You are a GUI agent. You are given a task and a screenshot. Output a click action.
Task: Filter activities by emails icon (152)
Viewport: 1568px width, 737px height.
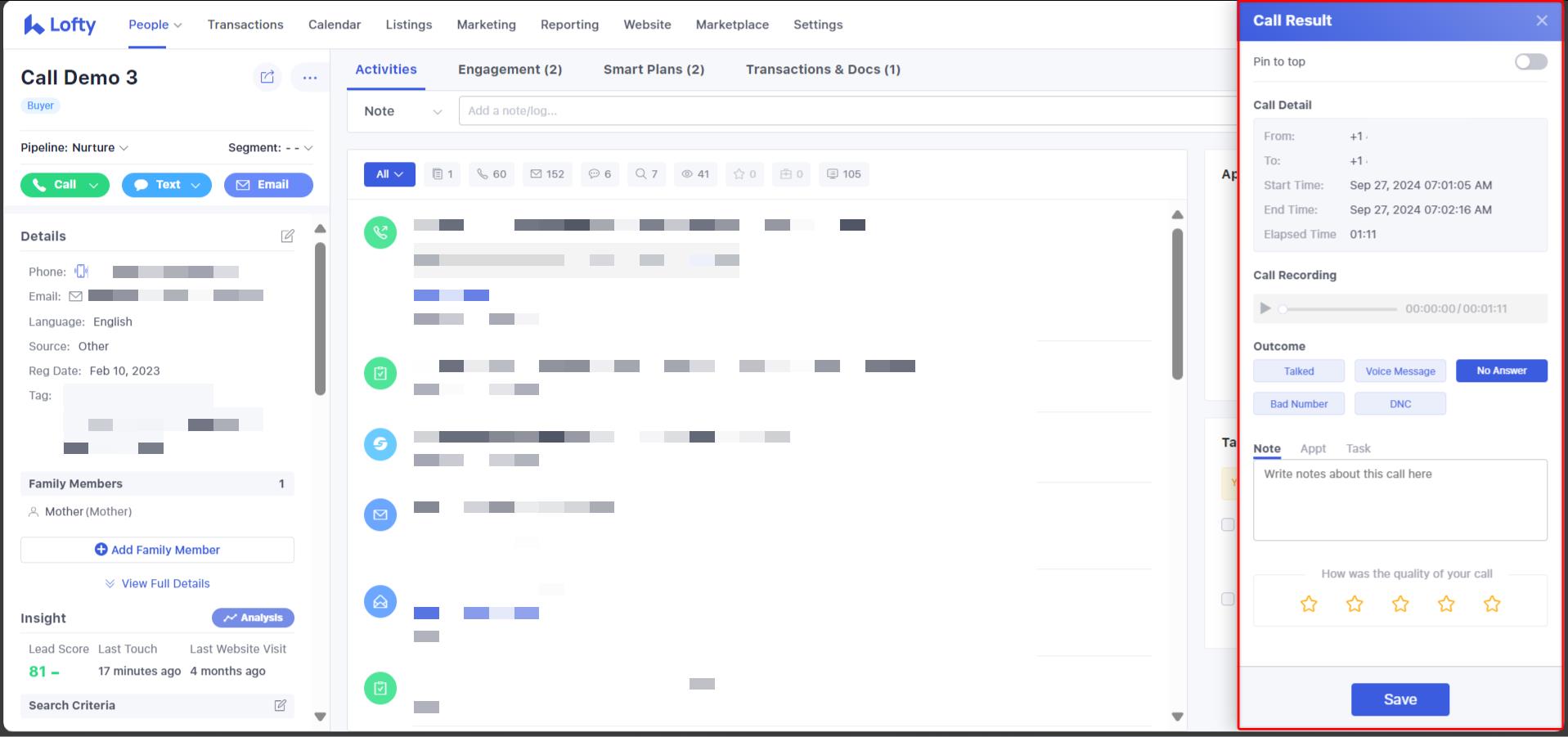547,174
